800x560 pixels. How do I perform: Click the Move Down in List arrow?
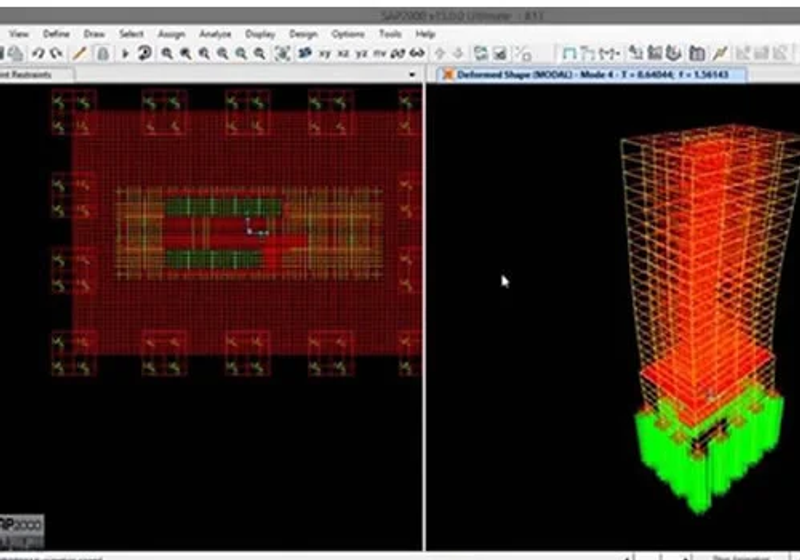pos(458,53)
